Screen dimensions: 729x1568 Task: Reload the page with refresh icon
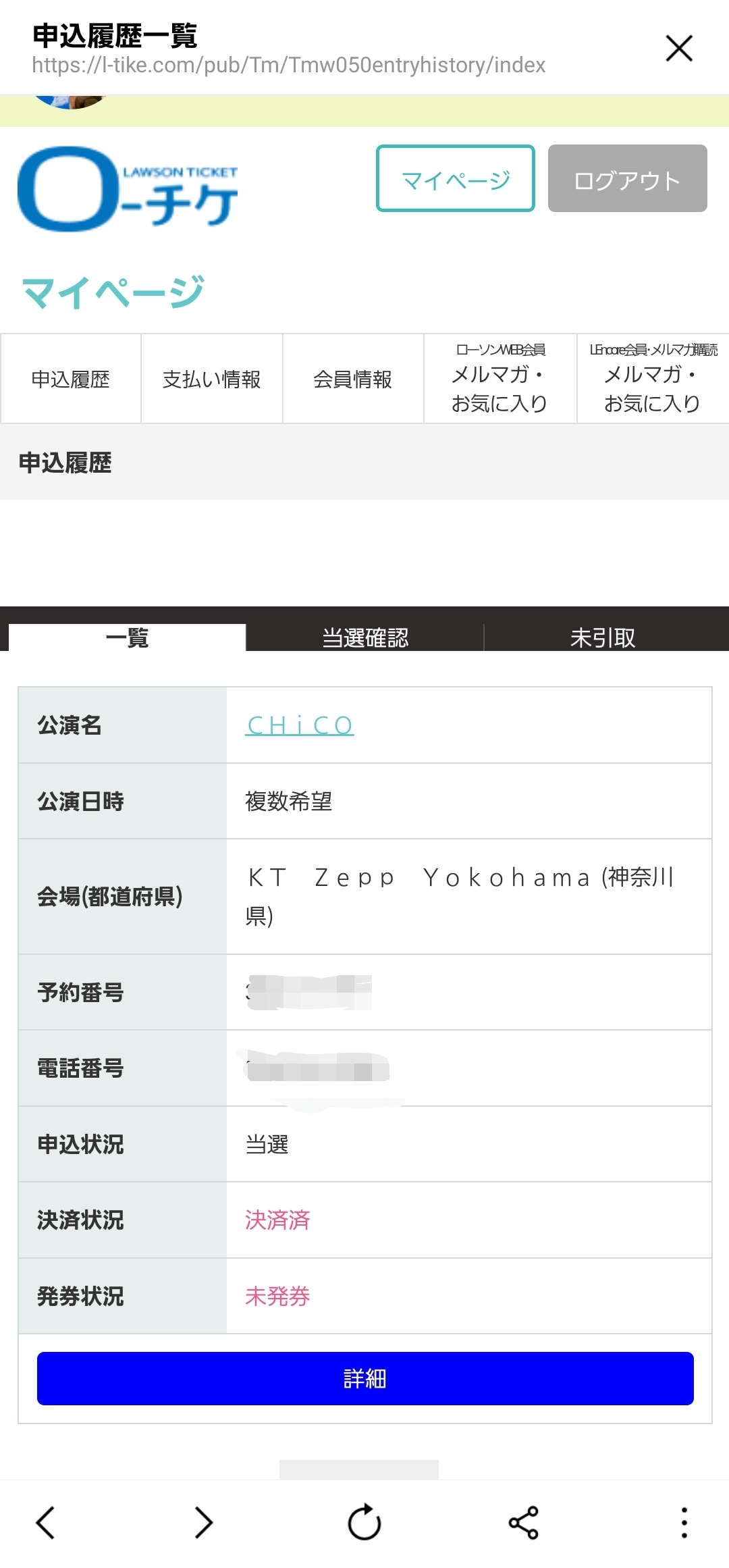364,1523
